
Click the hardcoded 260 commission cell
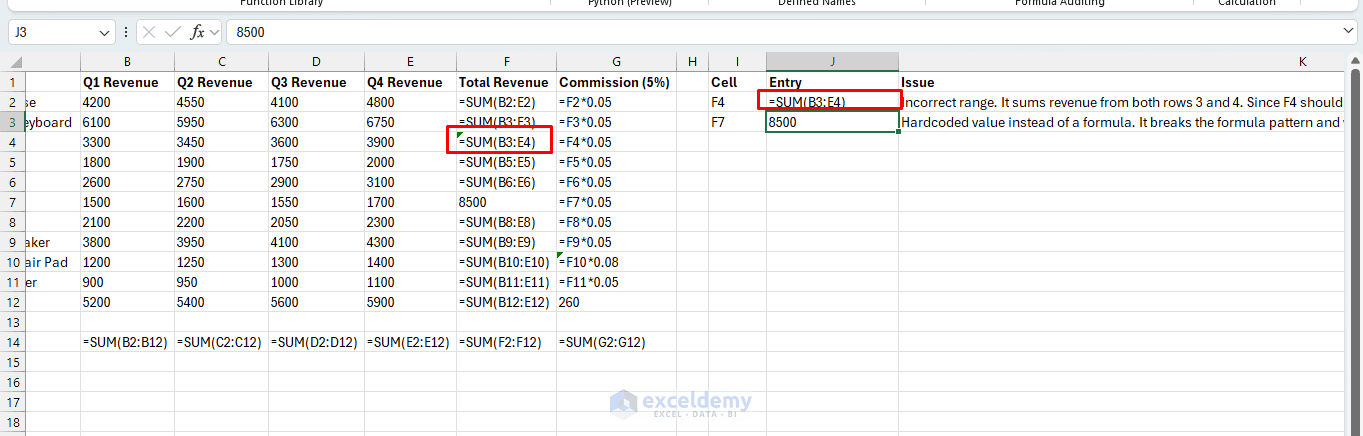616,302
